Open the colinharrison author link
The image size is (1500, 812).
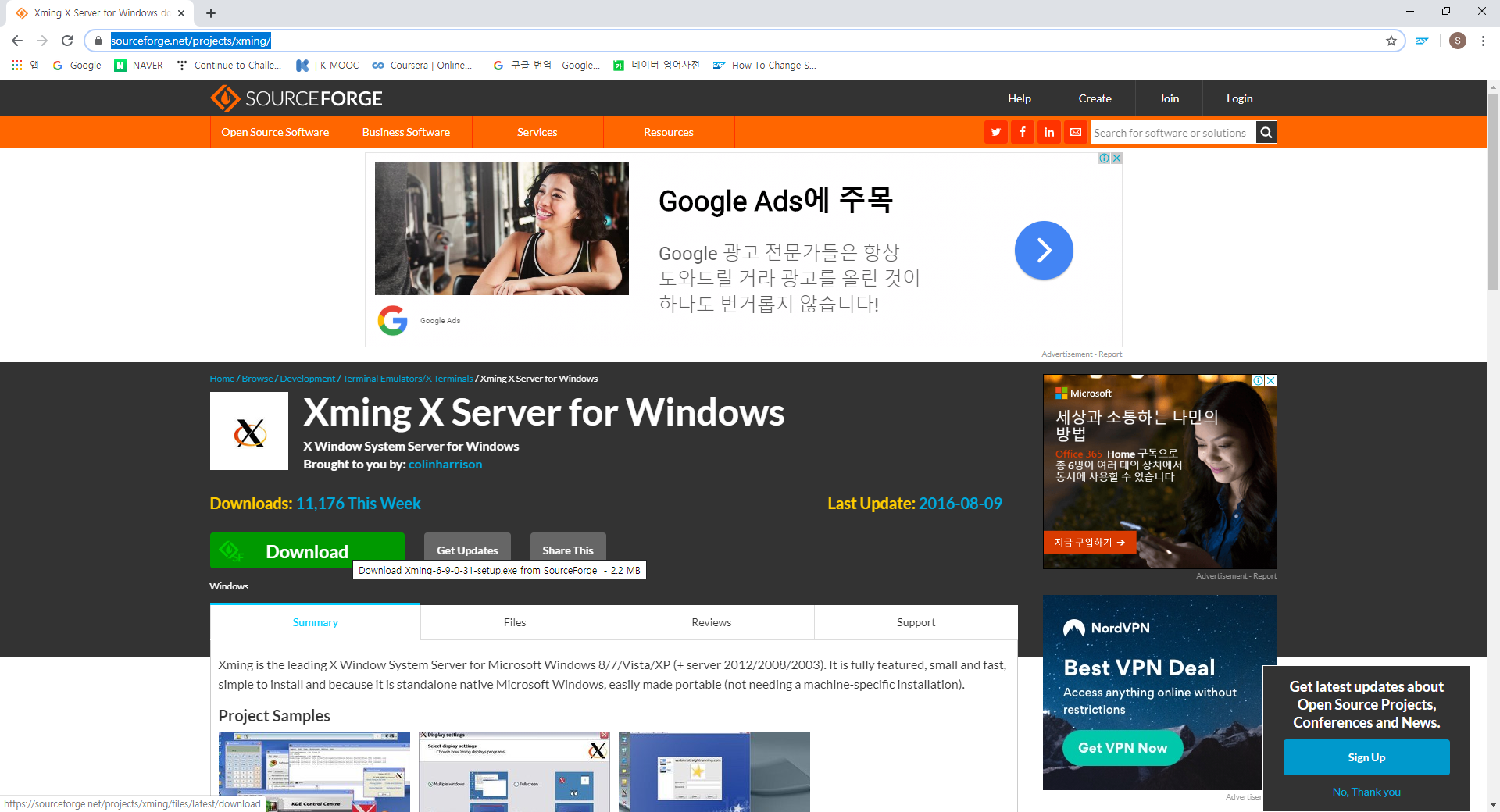(x=445, y=464)
